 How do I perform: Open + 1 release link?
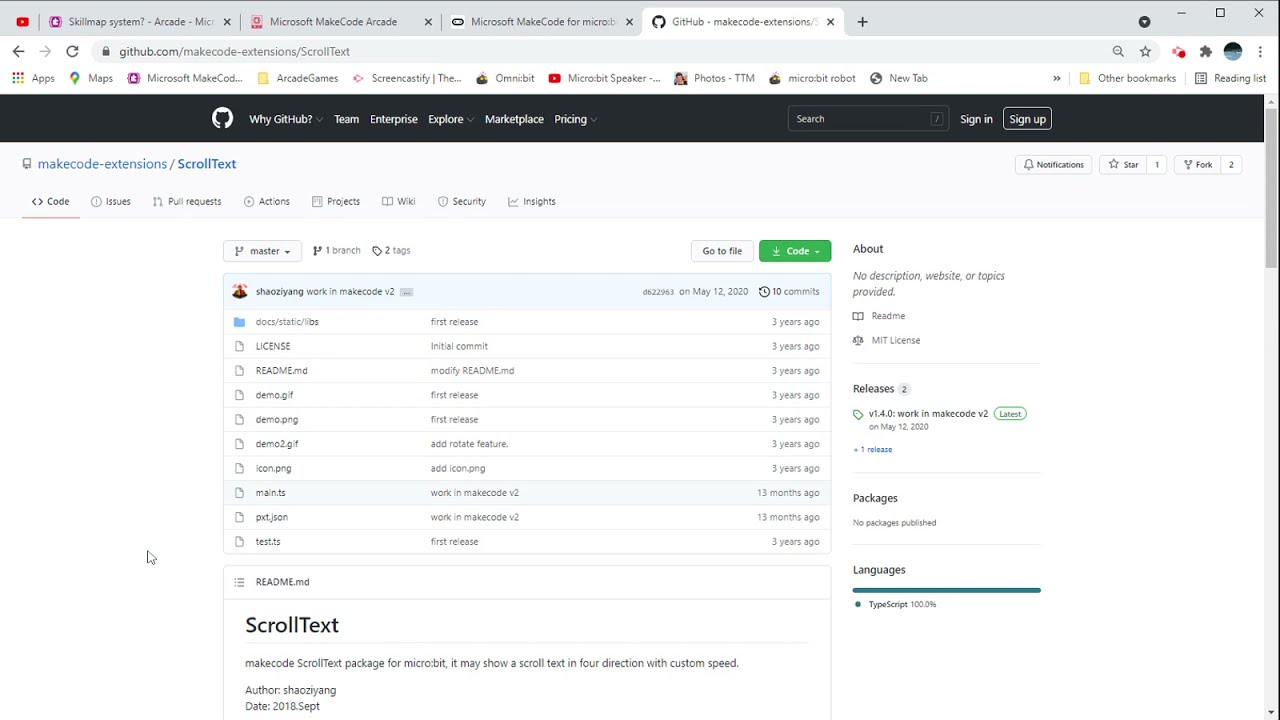tap(872, 450)
